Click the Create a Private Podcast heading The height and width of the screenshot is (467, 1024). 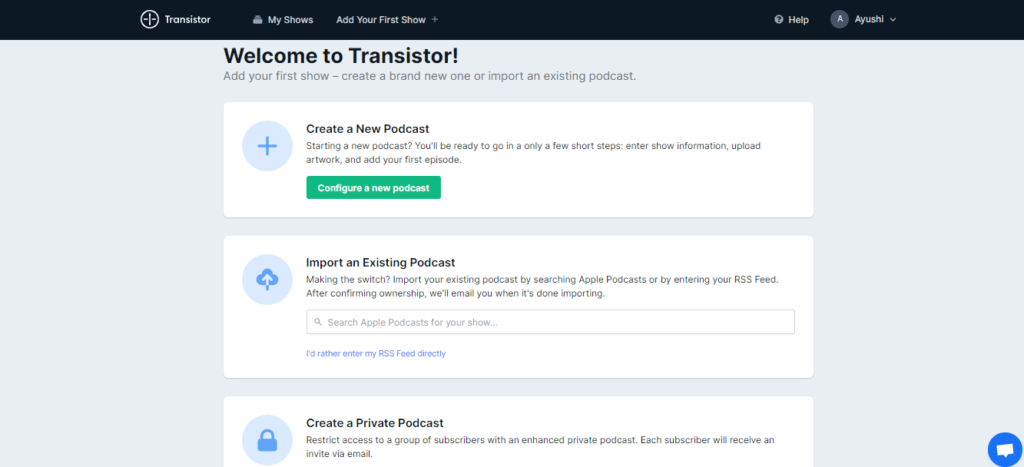pyautogui.click(x=375, y=423)
